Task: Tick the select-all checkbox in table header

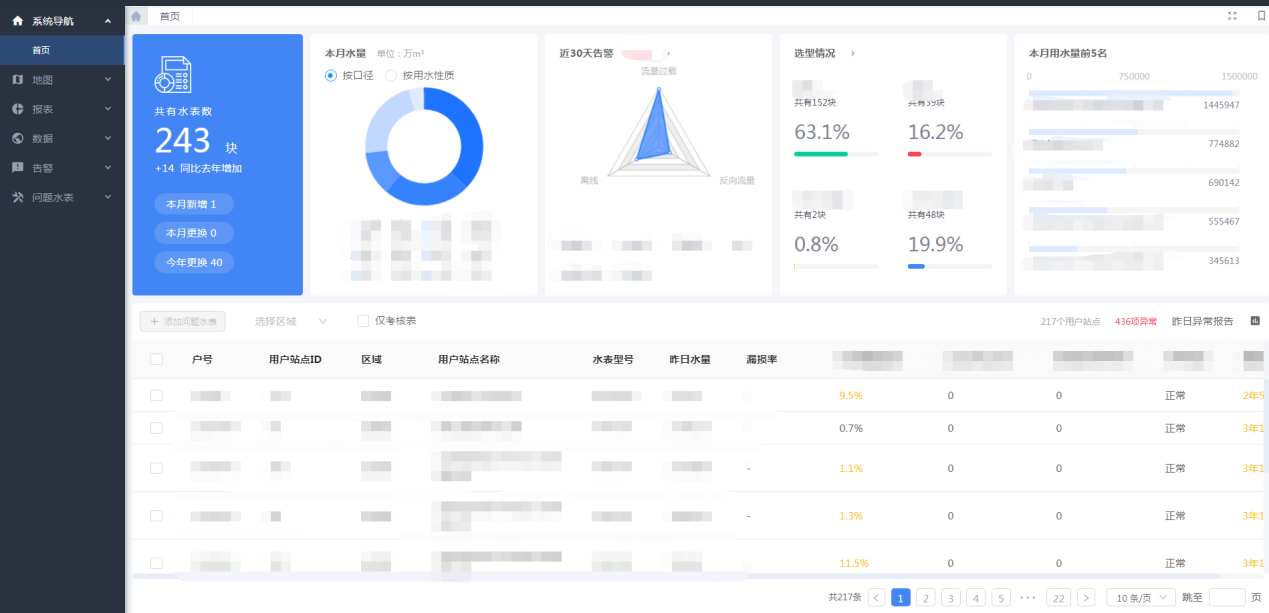Action: click(156, 359)
